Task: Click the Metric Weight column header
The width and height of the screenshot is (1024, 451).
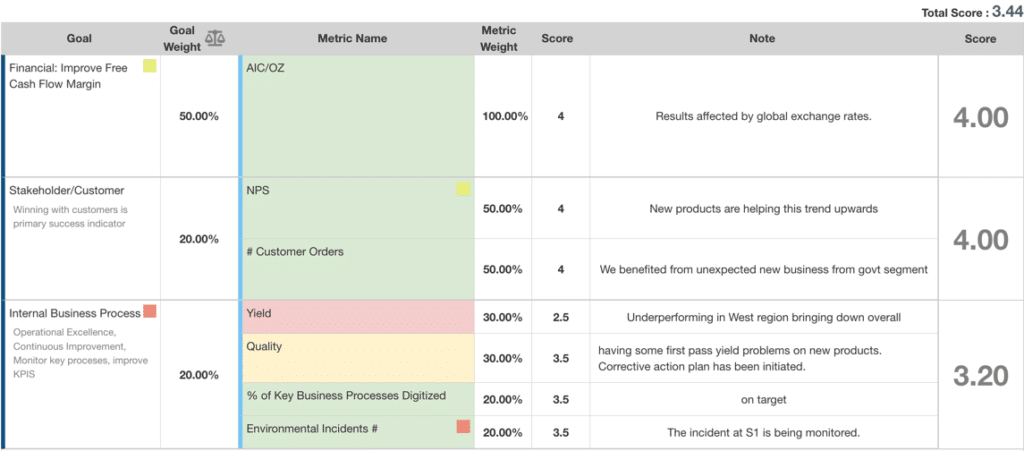Action: [x=499, y=39]
